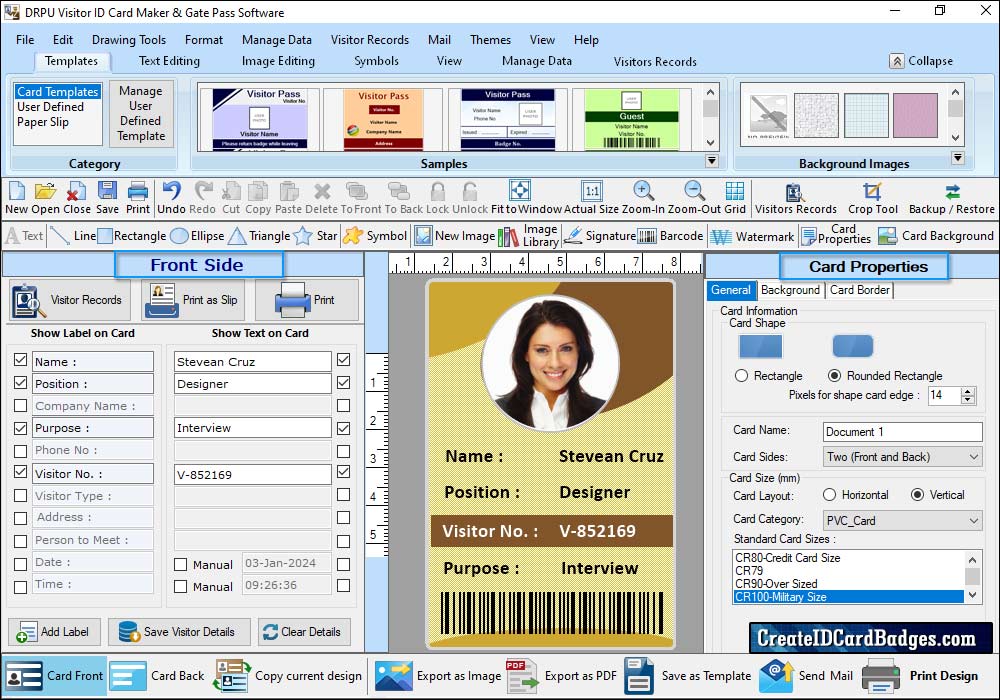This screenshot has height=700, width=1000.
Task: Choose the blue grid background image swatch
Action: click(866, 115)
